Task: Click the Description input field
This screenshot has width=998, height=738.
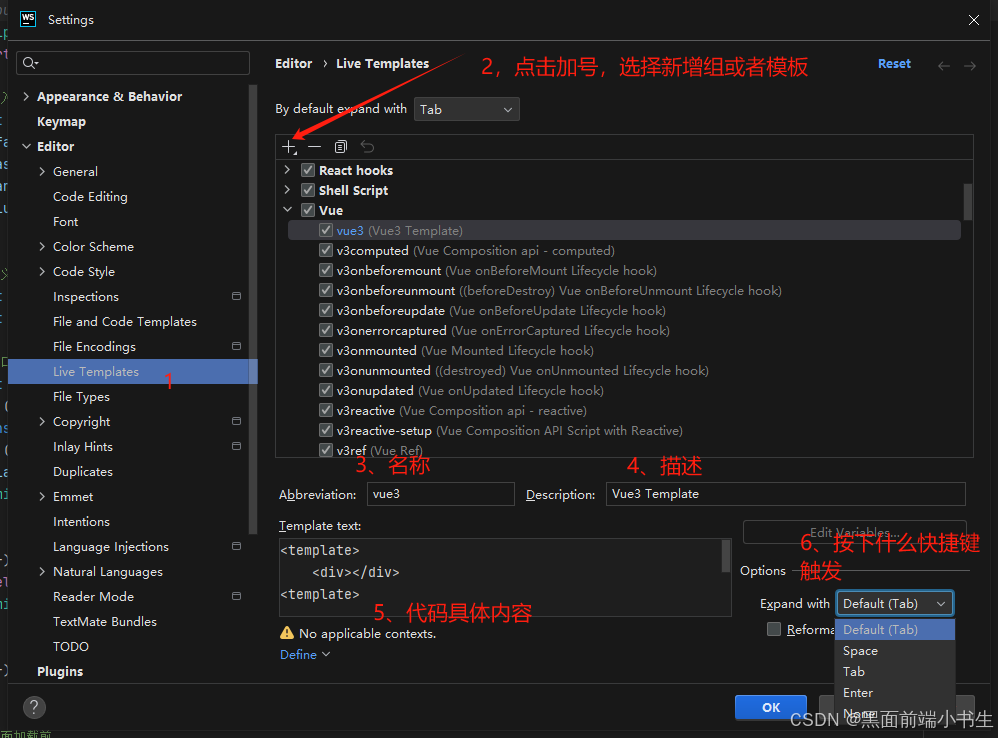Action: pyautogui.click(x=785, y=494)
